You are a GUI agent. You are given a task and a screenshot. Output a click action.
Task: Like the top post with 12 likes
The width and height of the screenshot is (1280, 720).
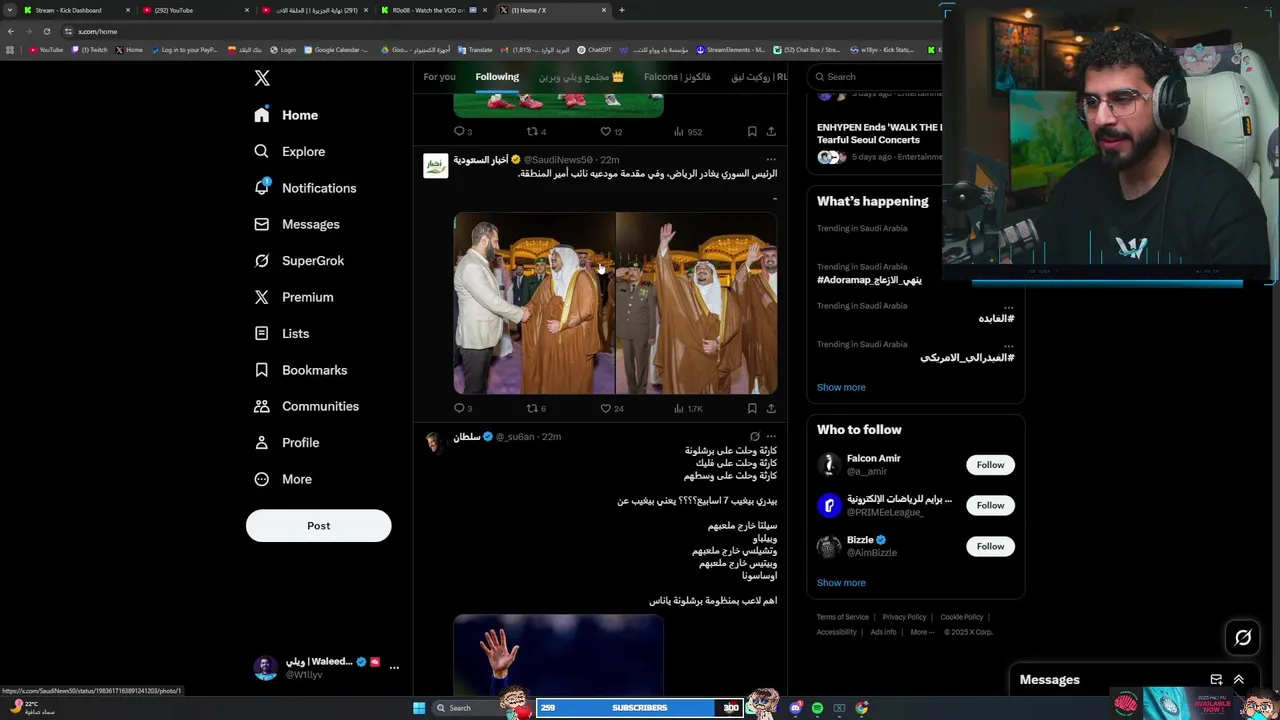click(611, 131)
